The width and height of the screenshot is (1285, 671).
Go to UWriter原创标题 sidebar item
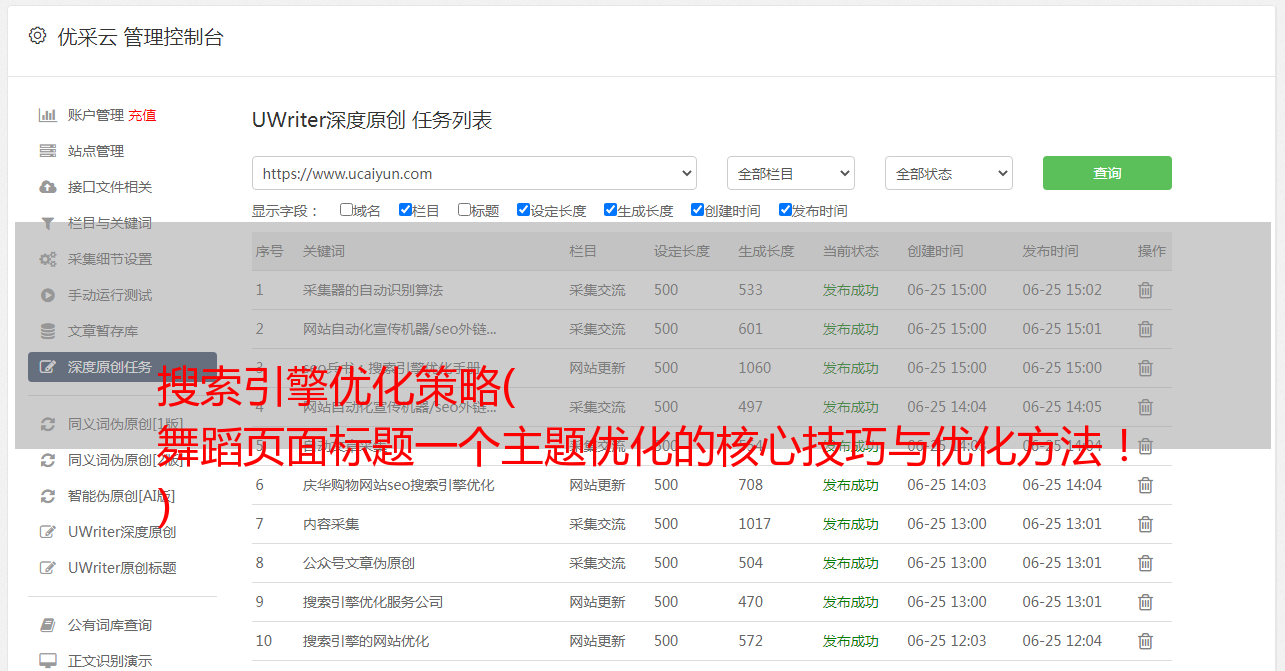121,568
